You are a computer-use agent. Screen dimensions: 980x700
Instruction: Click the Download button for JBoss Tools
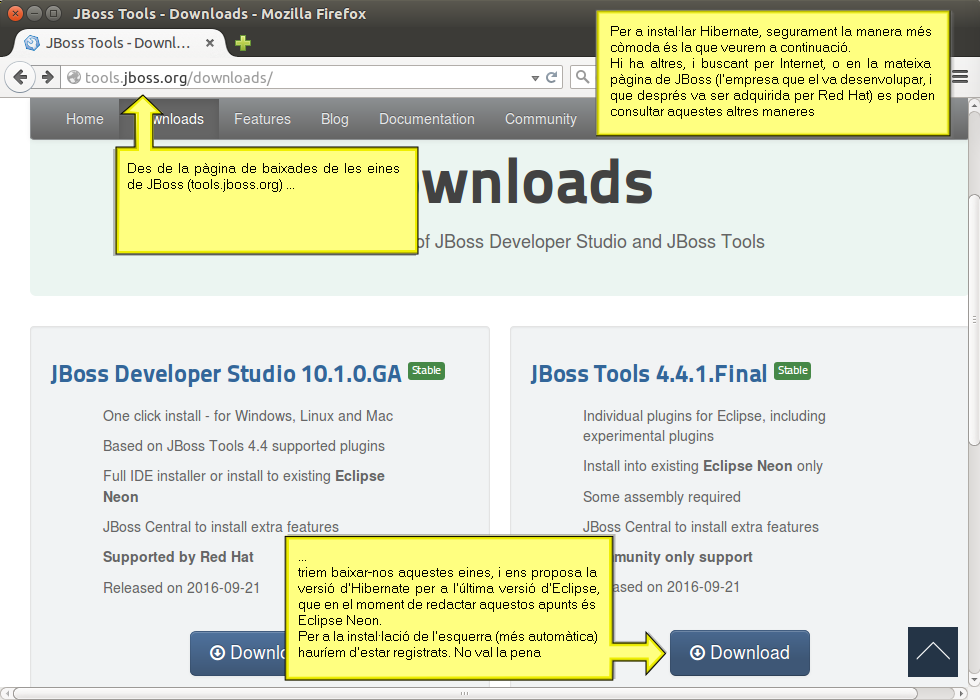tap(739, 652)
